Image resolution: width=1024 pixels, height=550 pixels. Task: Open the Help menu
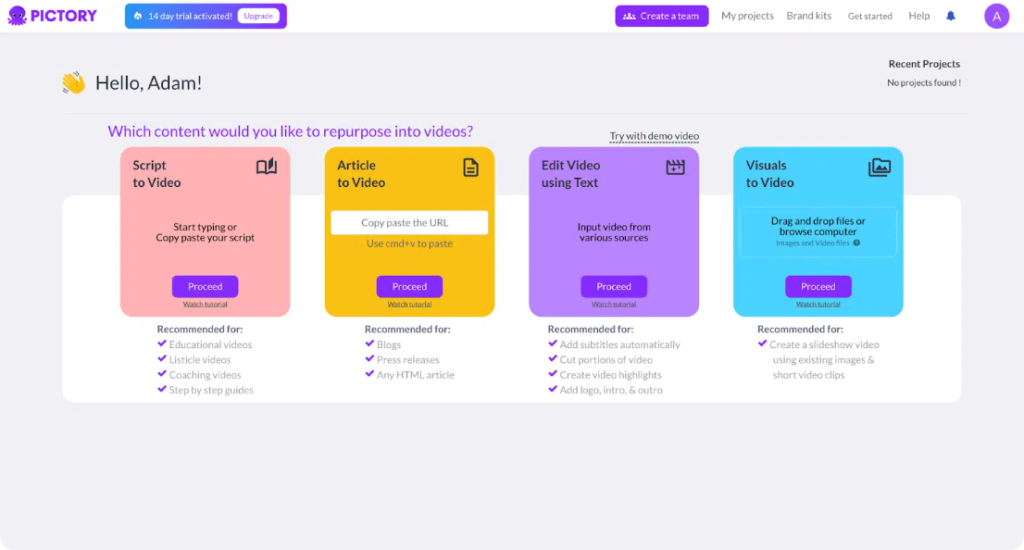tap(919, 16)
